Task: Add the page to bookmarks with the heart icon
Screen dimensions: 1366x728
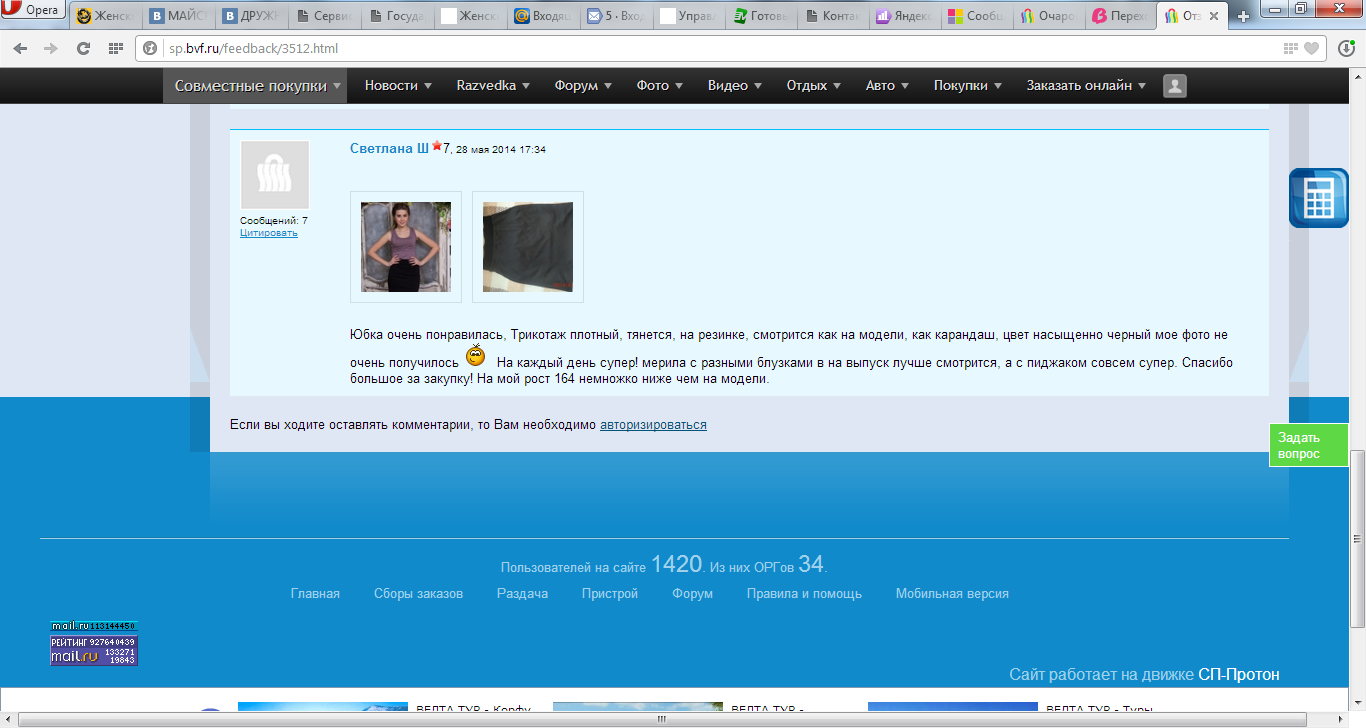Action: pos(1311,48)
